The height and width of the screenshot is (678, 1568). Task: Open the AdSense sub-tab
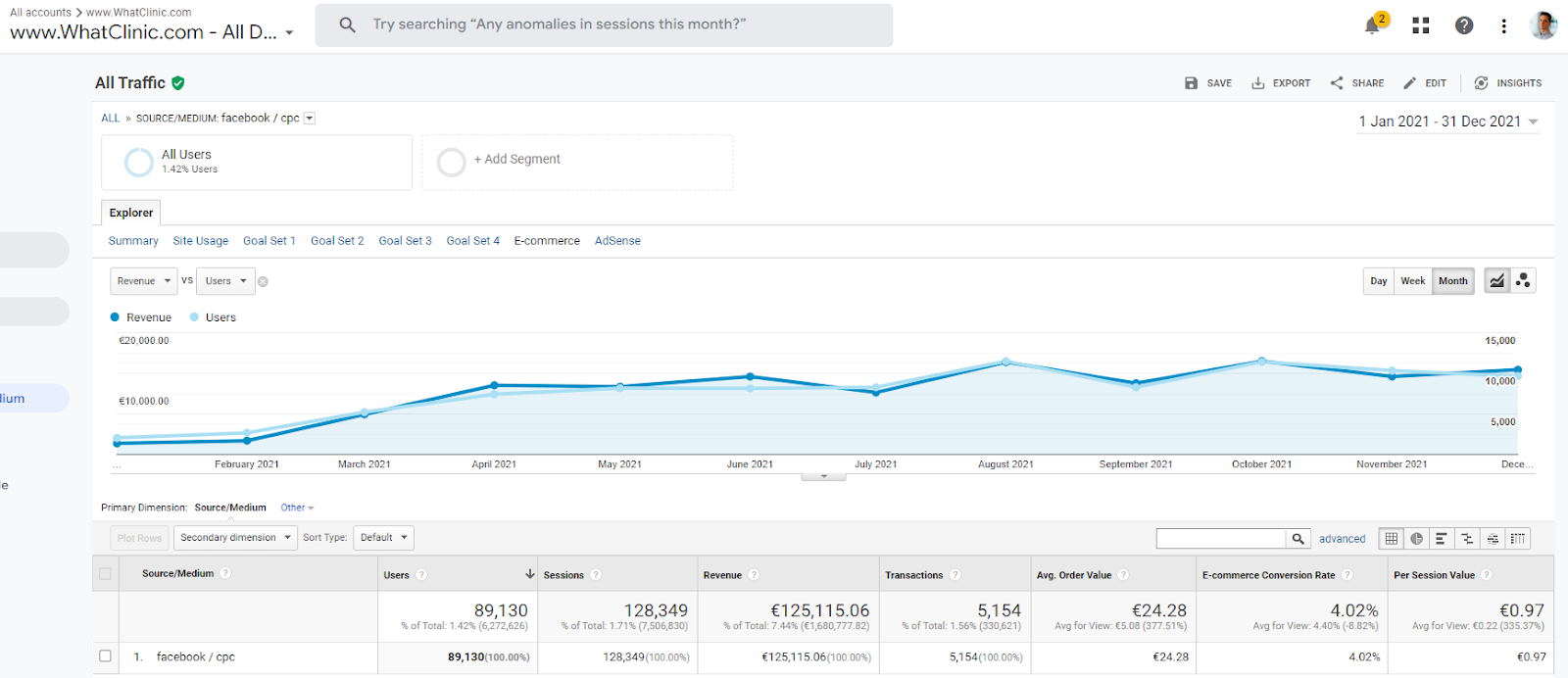(617, 241)
